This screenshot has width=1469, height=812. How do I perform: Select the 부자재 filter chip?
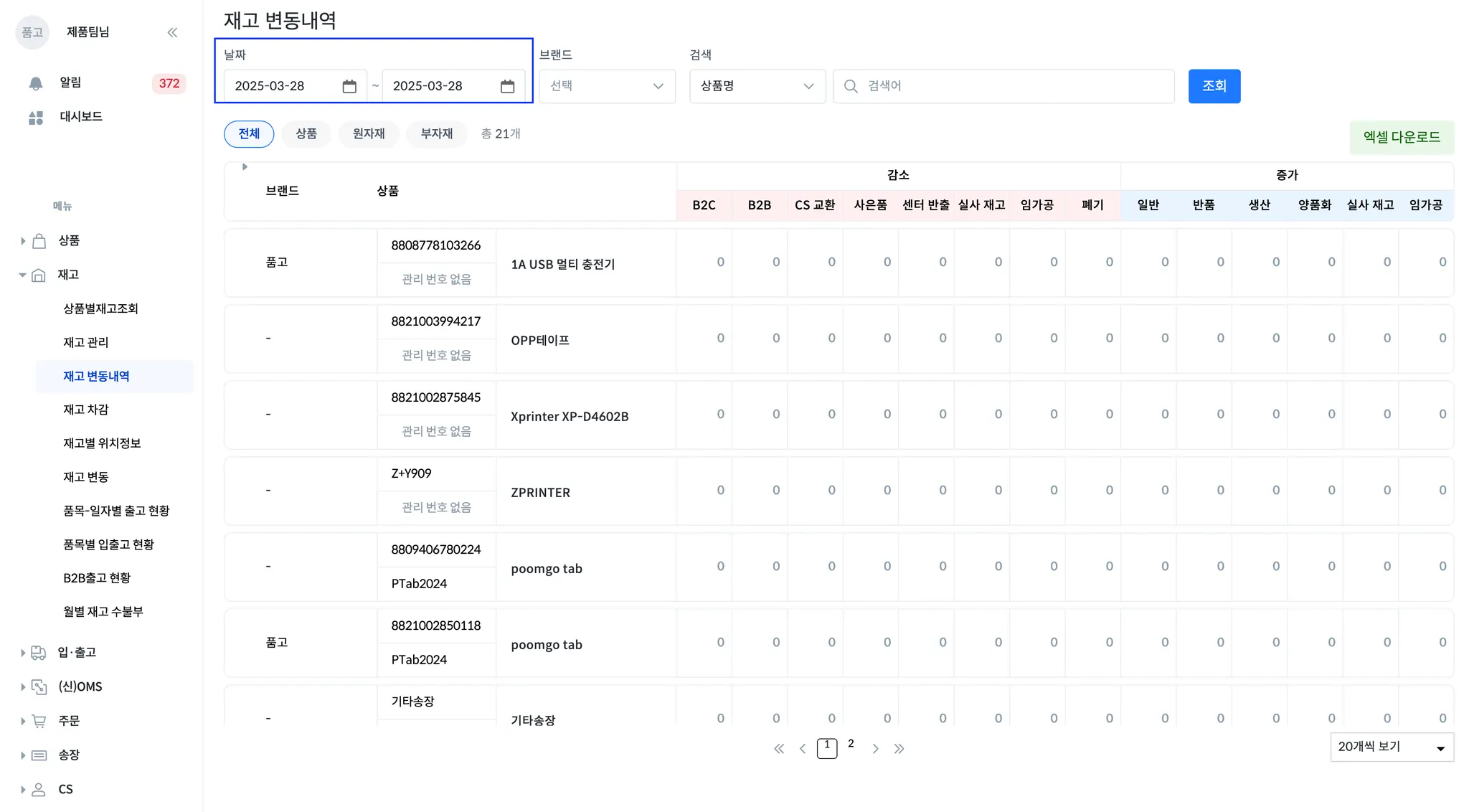(436, 134)
